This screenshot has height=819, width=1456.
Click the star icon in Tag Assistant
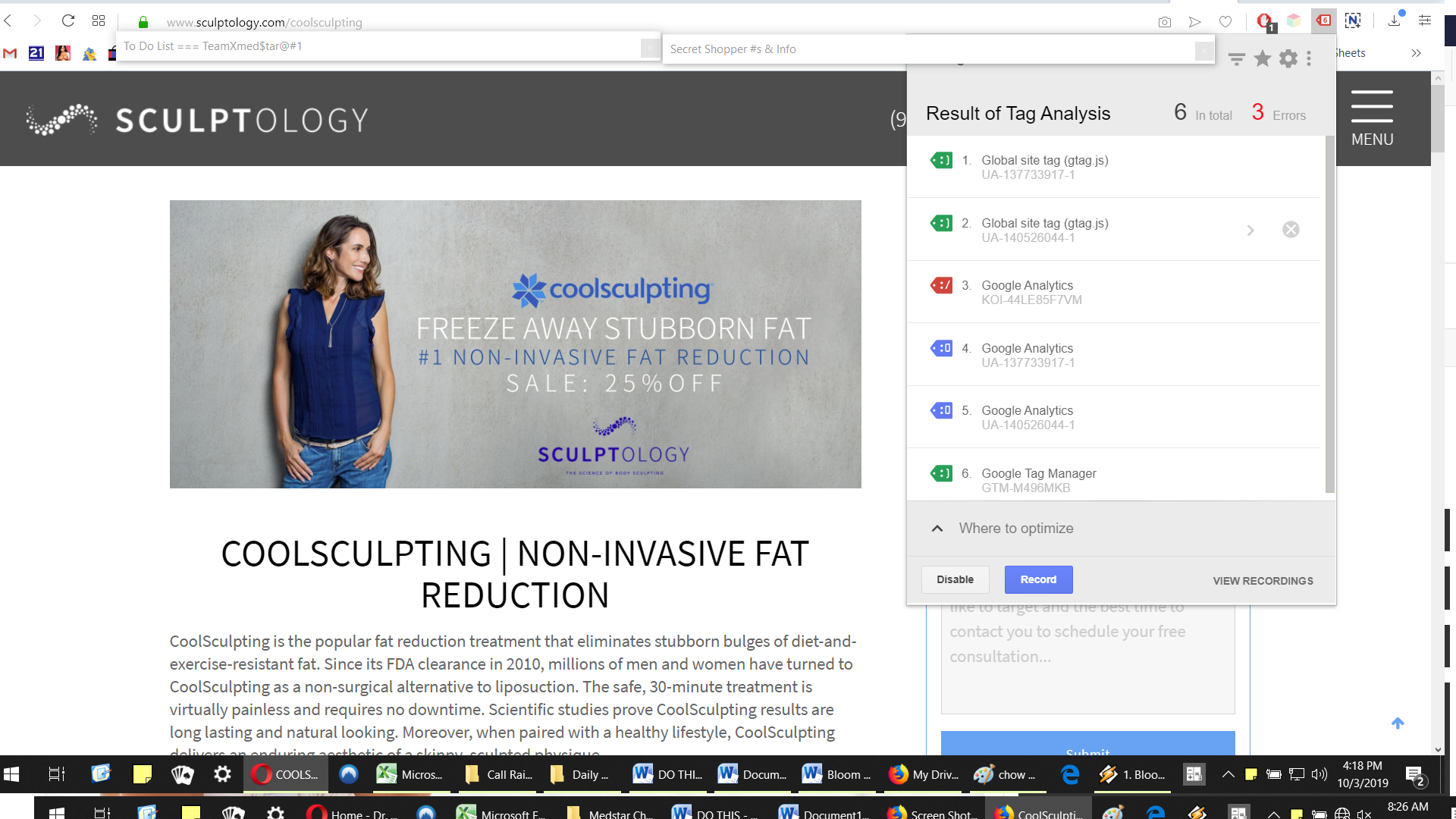(1262, 58)
